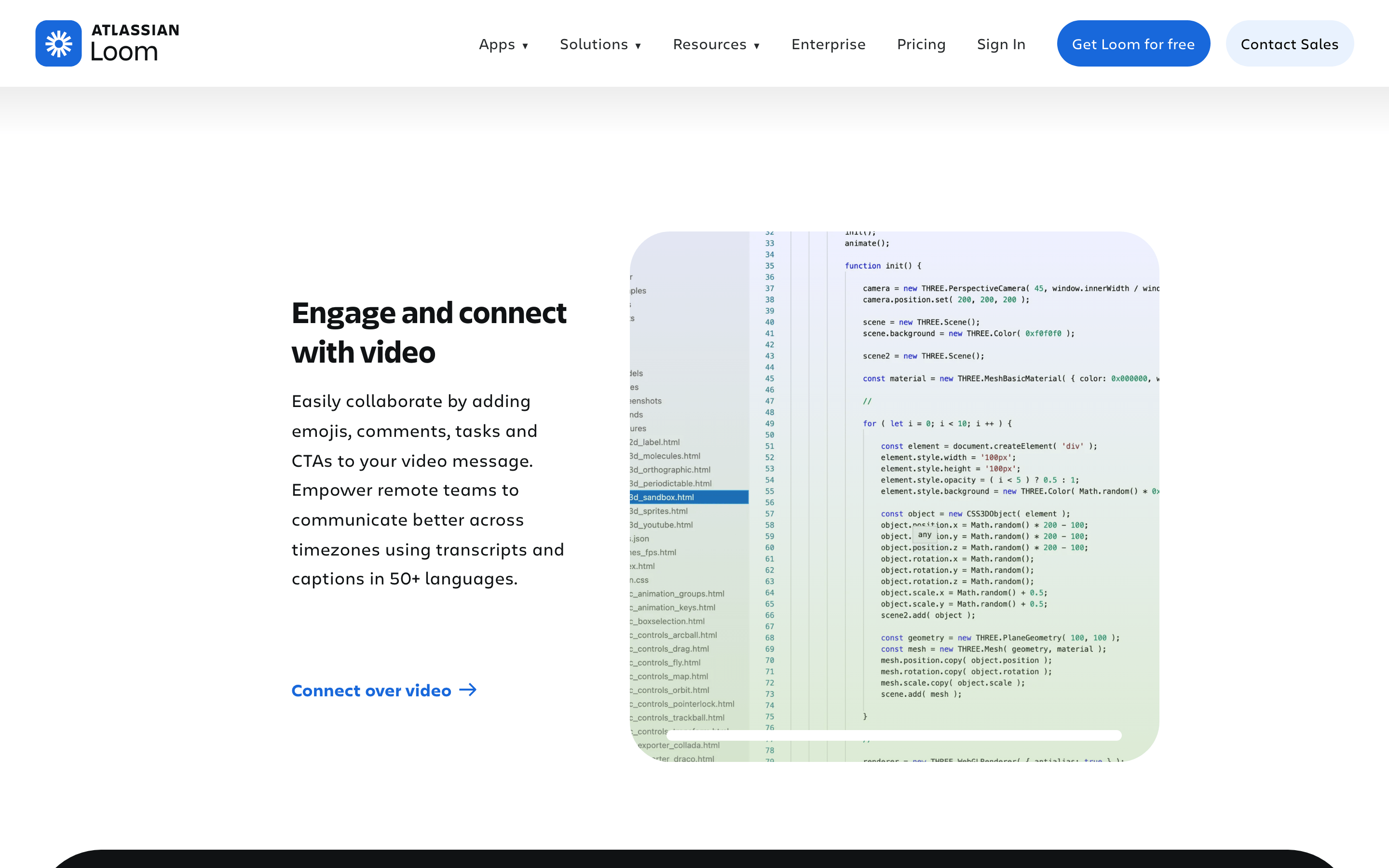1389x868 pixels.
Task: Select c_controls_fly.html in the file list
Action: tap(665, 663)
